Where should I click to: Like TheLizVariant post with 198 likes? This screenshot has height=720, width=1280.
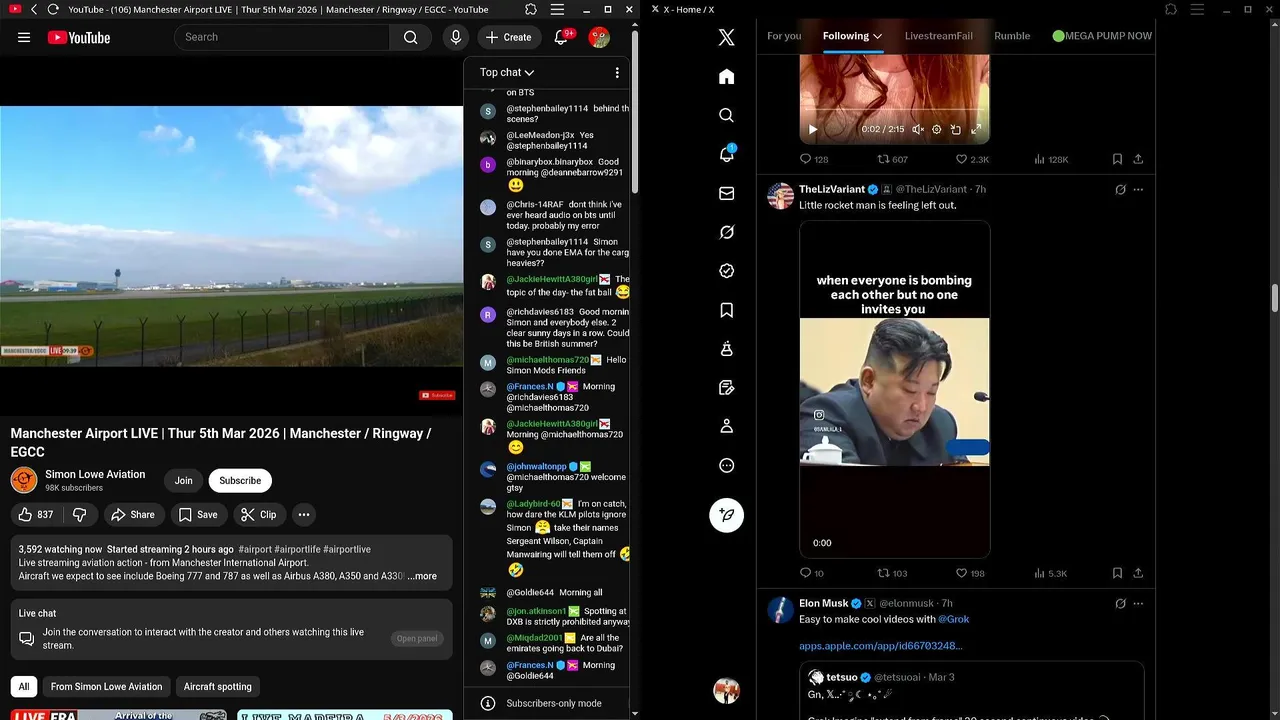click(x=970, y=573)
